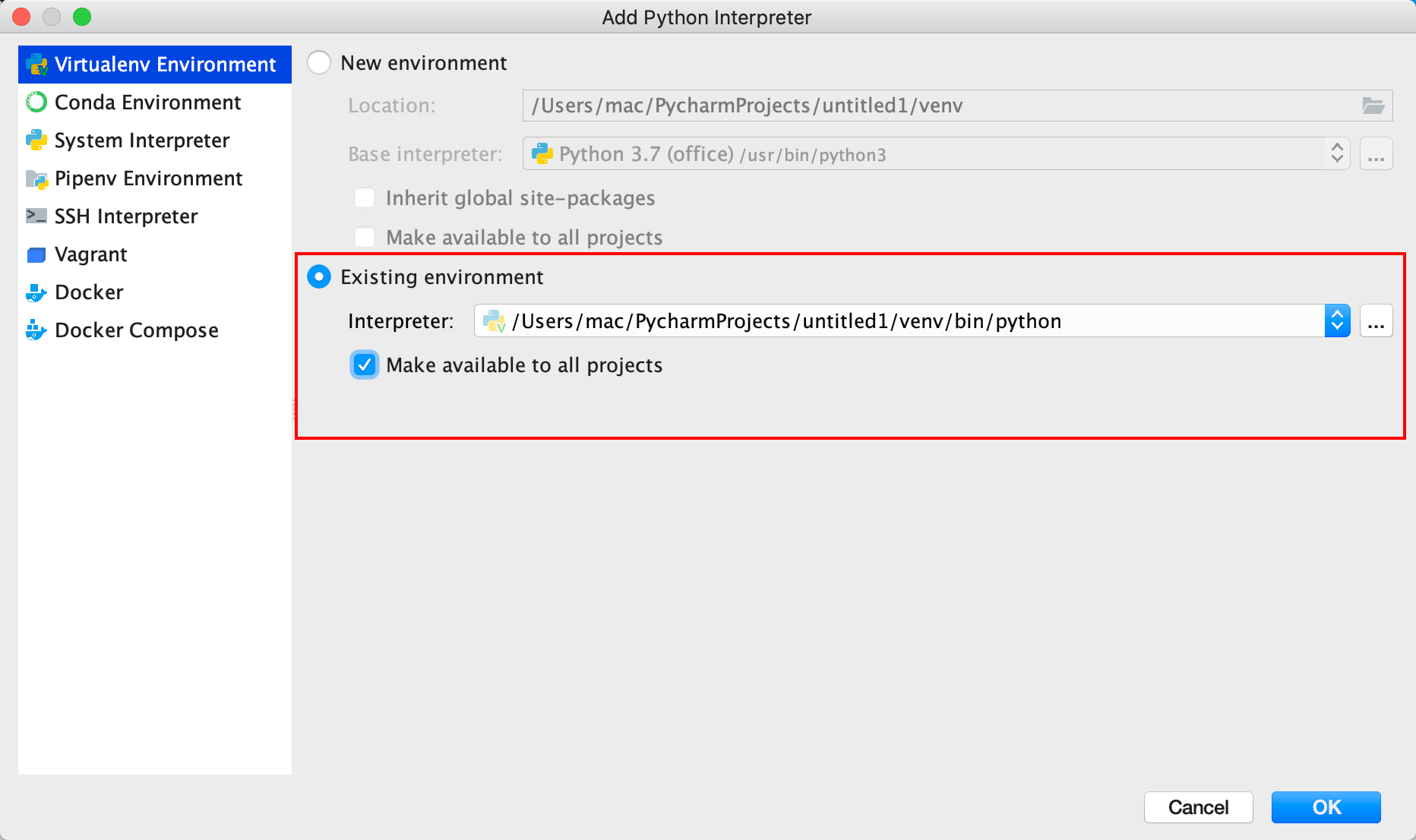
Task: Click the OK button
Action: click(1326, 807)
